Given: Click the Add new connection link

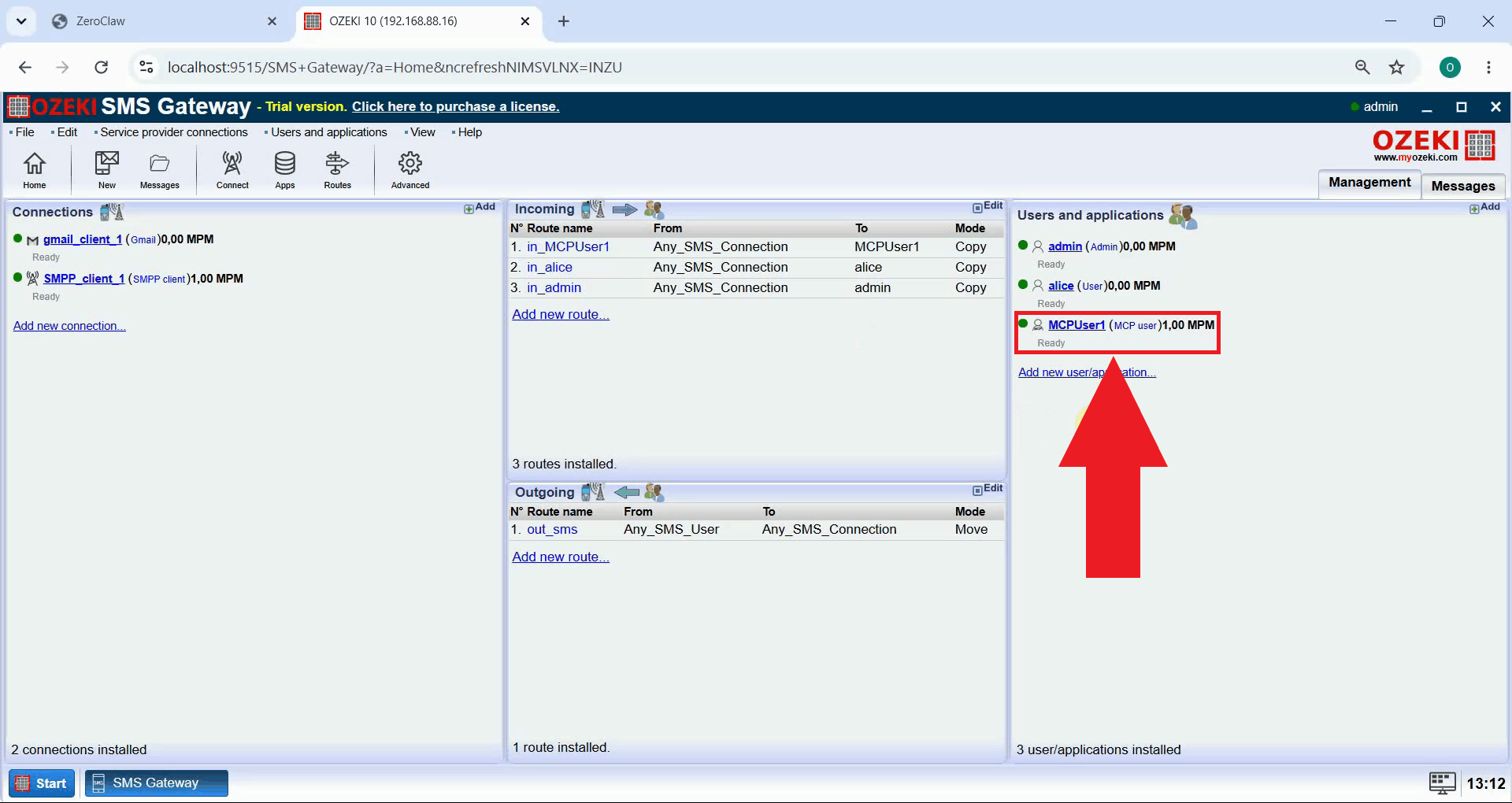Looking at the screenshot, I should coord(69,326).
